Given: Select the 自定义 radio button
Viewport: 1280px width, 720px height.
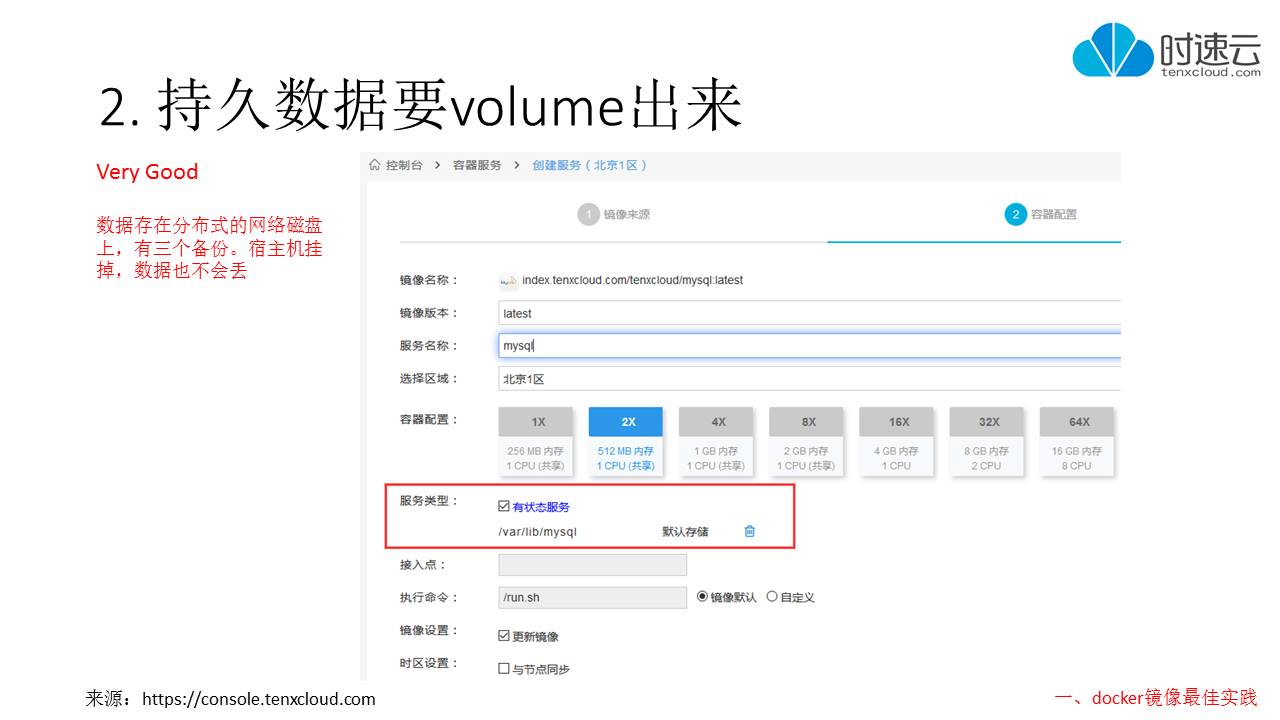Looking at the screenshot, I should 772,597.
